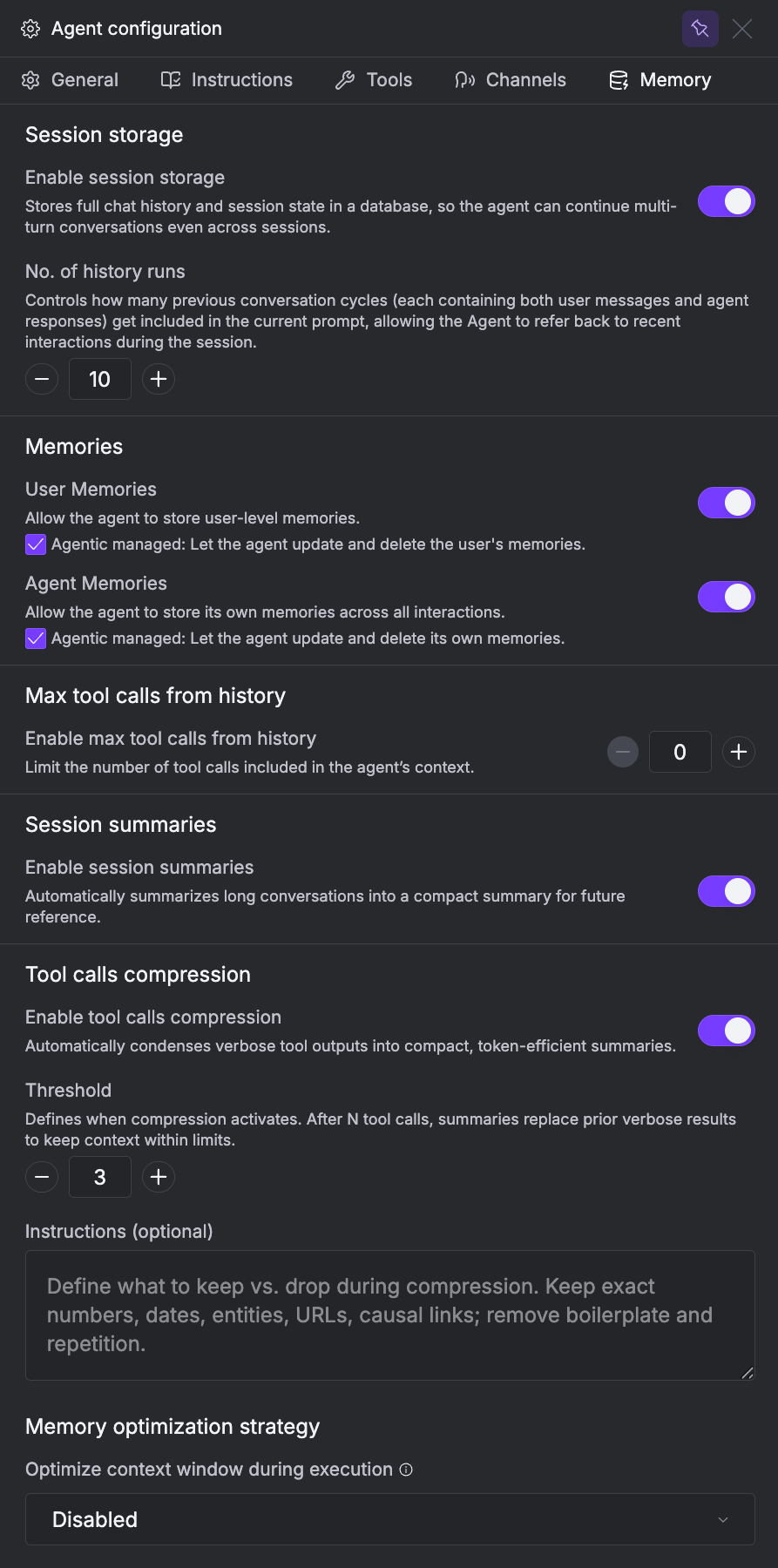Click the General settings gear icon
The image size is (778, 1568).
coord(30,80)
